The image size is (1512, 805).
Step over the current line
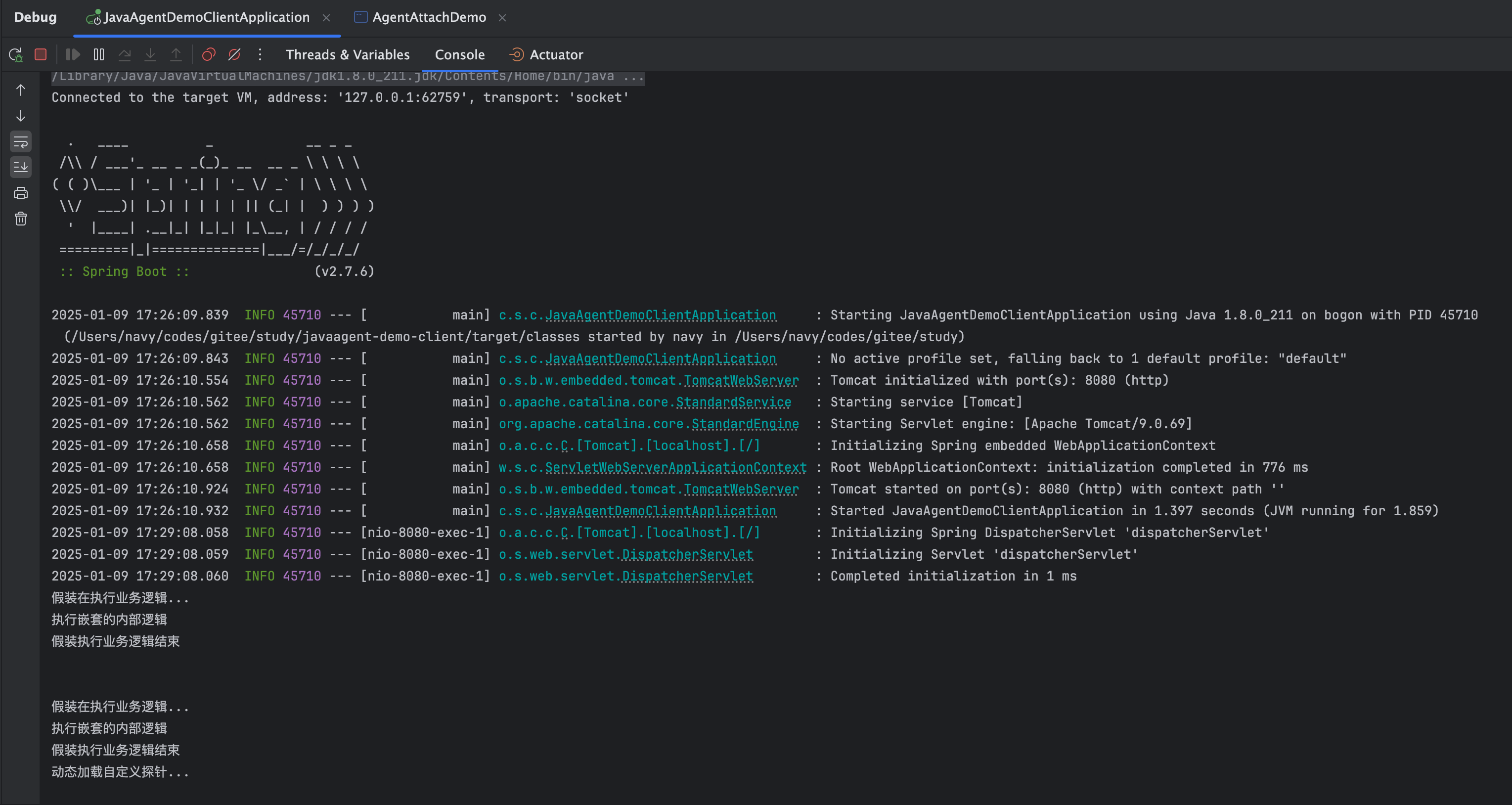(125, 54)
